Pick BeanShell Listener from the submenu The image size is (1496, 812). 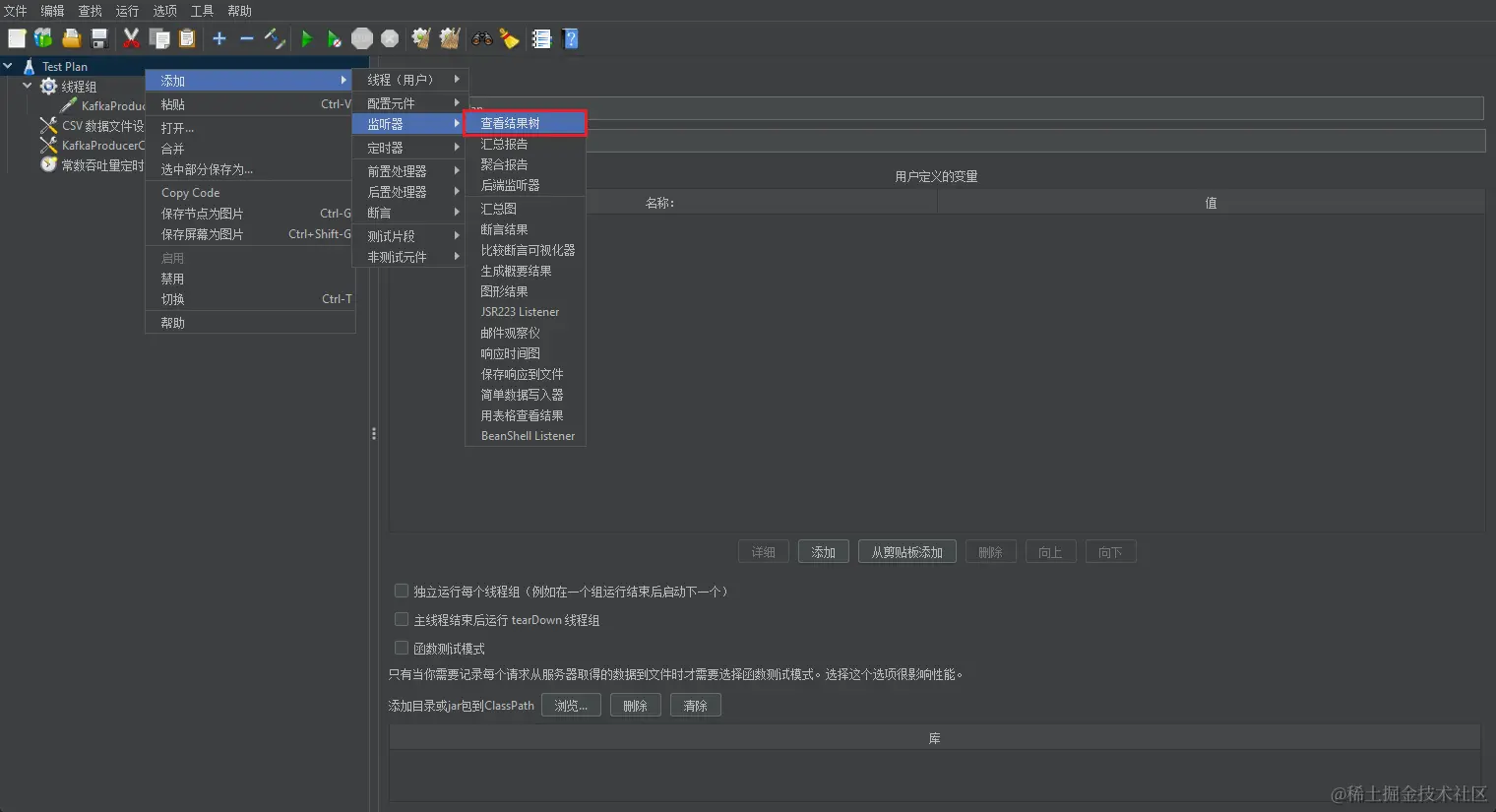pos(526,436)
